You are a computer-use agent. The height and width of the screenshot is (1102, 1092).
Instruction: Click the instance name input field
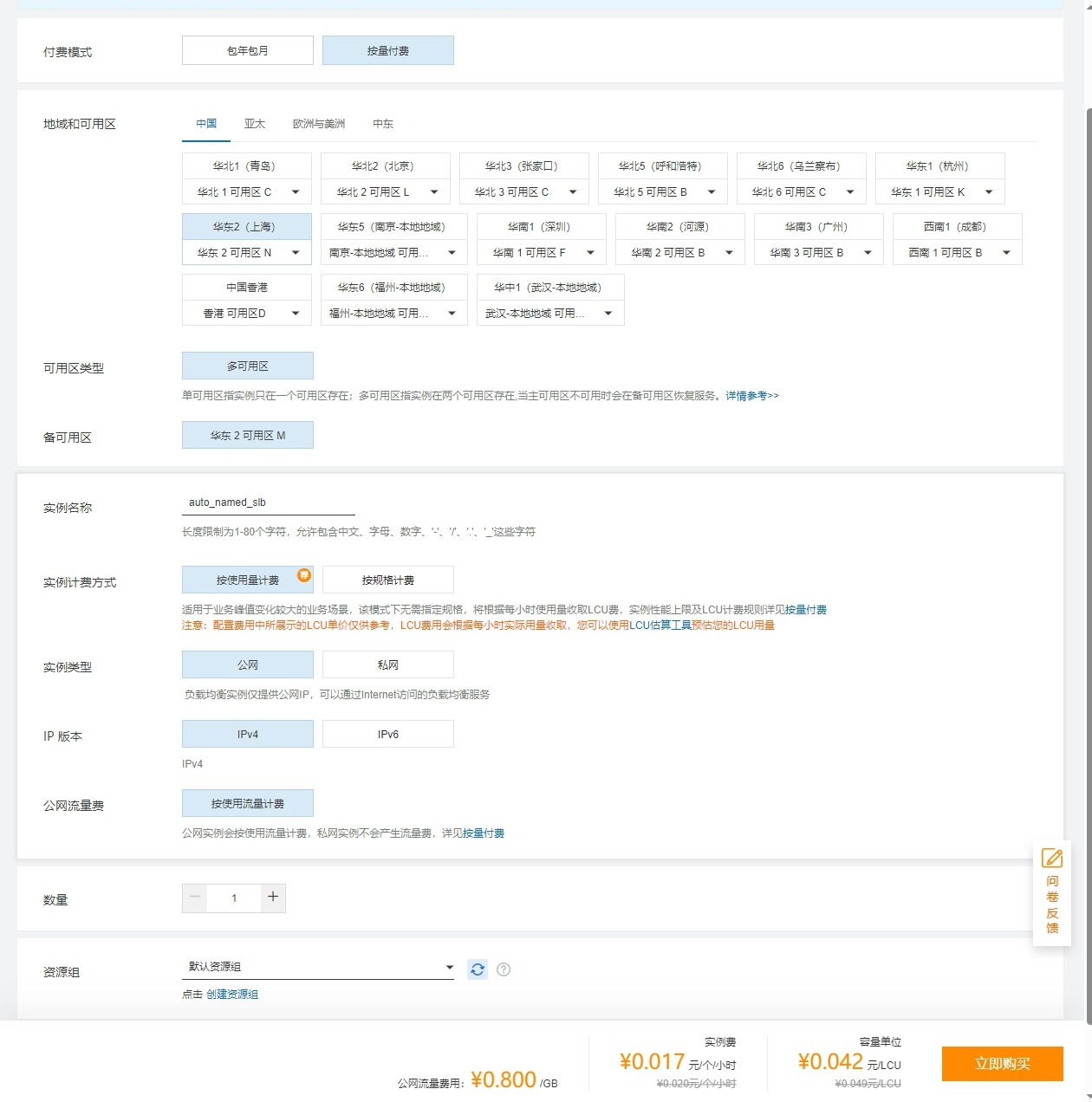(x=269, y=502)
